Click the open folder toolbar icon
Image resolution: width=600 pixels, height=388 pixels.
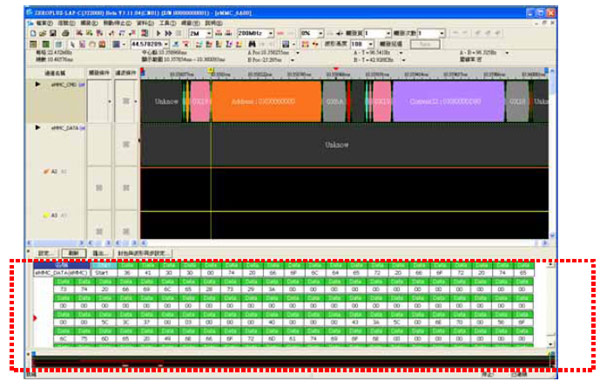(43, 33)
